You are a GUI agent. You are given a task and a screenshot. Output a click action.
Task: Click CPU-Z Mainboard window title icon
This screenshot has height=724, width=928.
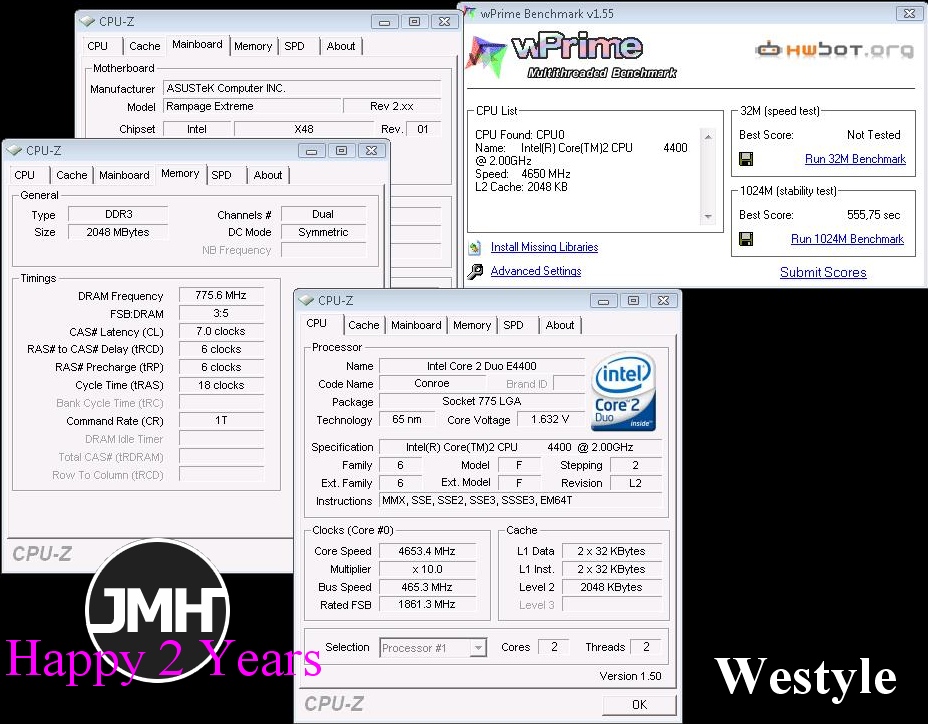[87, 21]
